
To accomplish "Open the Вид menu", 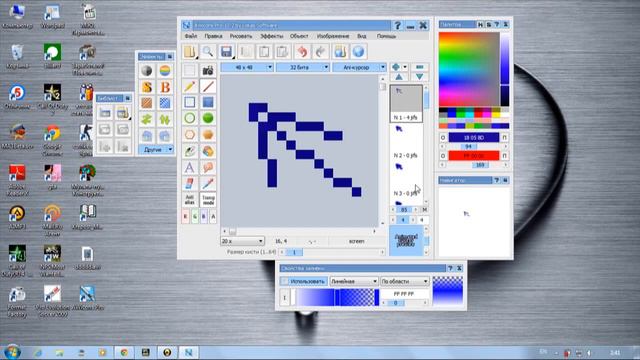I will 362,36.
